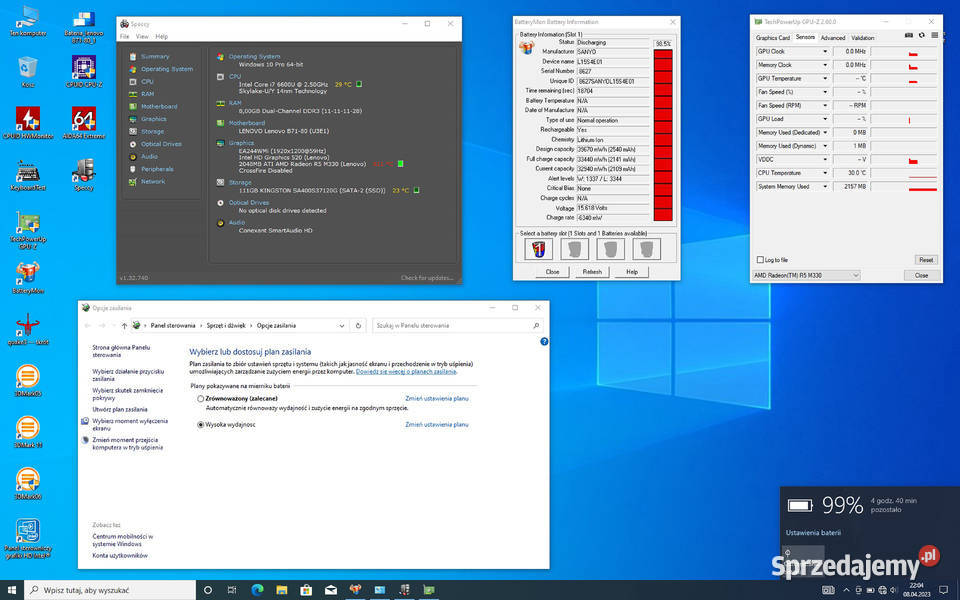
Task: Click the taskbar search box Wpisz tutaj
Action: 110,590
